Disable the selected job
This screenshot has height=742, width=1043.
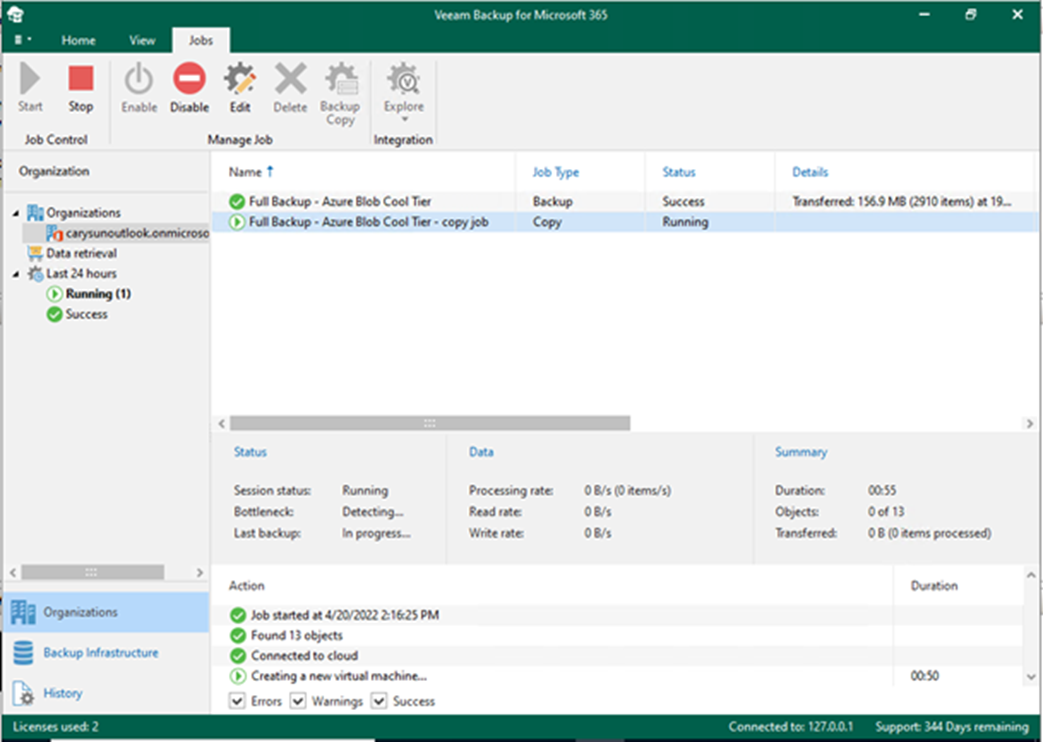tap(190, 87)
